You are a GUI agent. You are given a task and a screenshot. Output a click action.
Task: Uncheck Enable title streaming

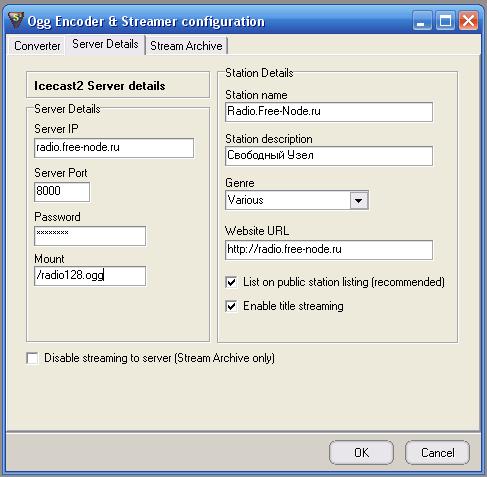coord(231,306)
